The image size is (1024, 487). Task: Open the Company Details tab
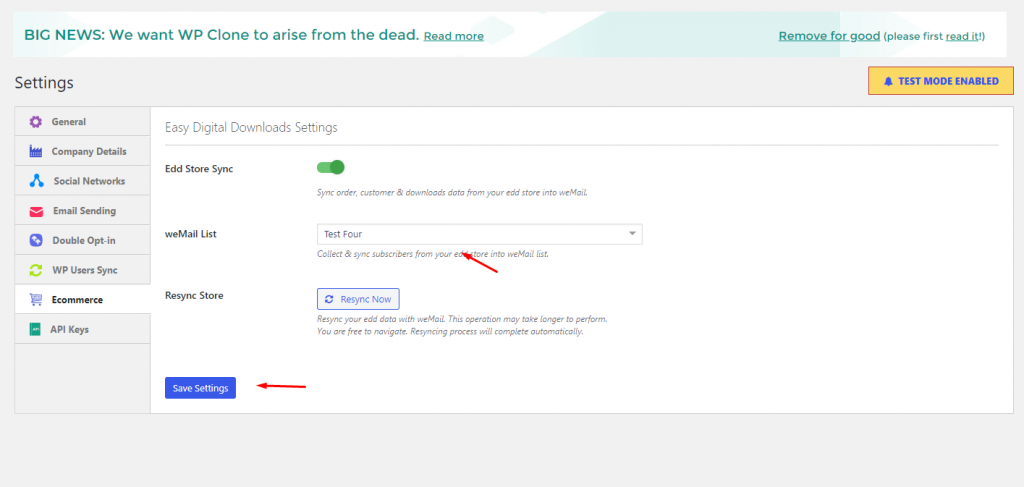82,151
